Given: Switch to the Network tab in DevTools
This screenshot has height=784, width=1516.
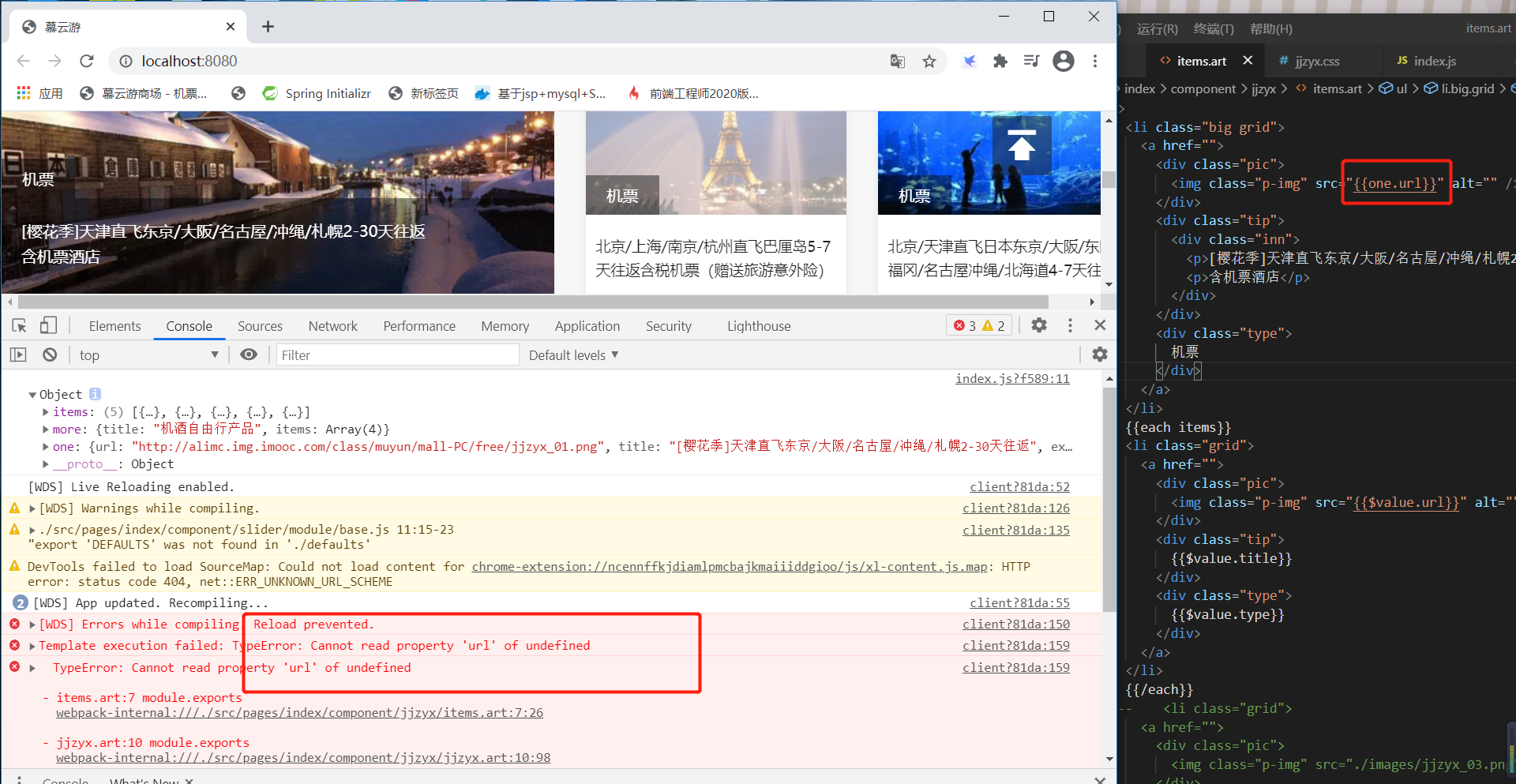Looking at the screenshot, I should tap(332, 325).
